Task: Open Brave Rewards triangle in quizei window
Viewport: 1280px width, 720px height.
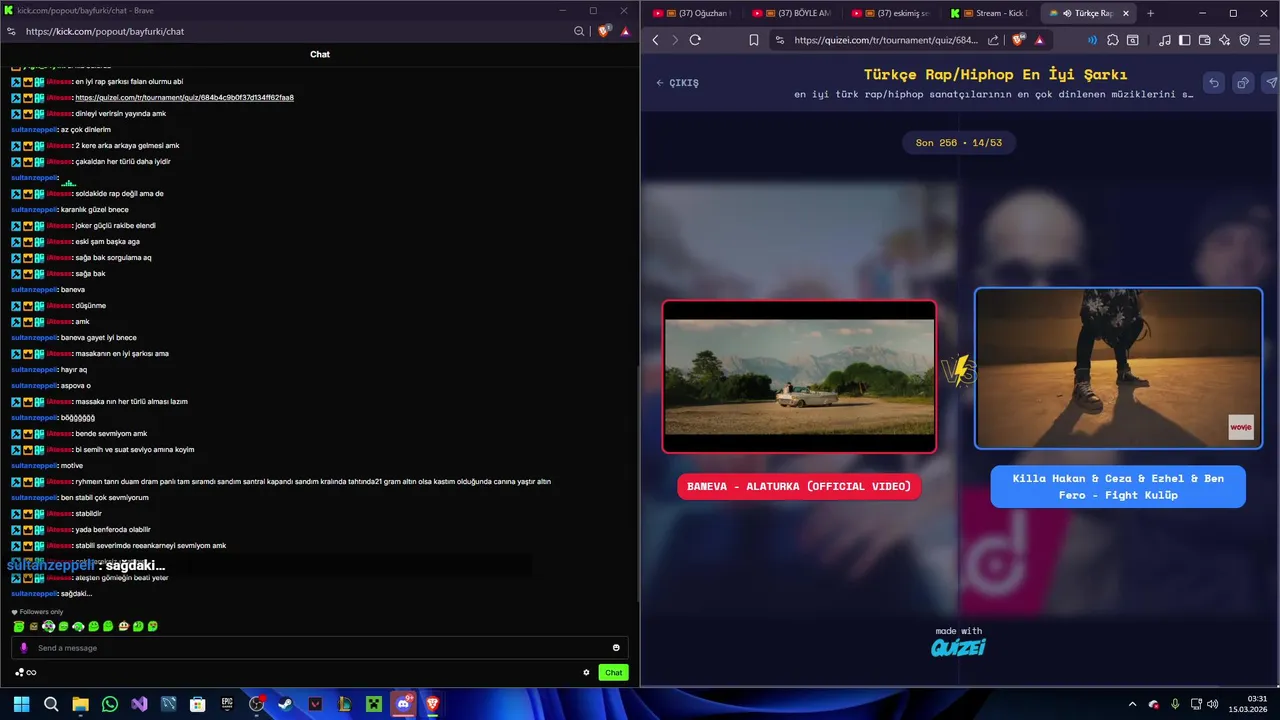Action: 1039,40
